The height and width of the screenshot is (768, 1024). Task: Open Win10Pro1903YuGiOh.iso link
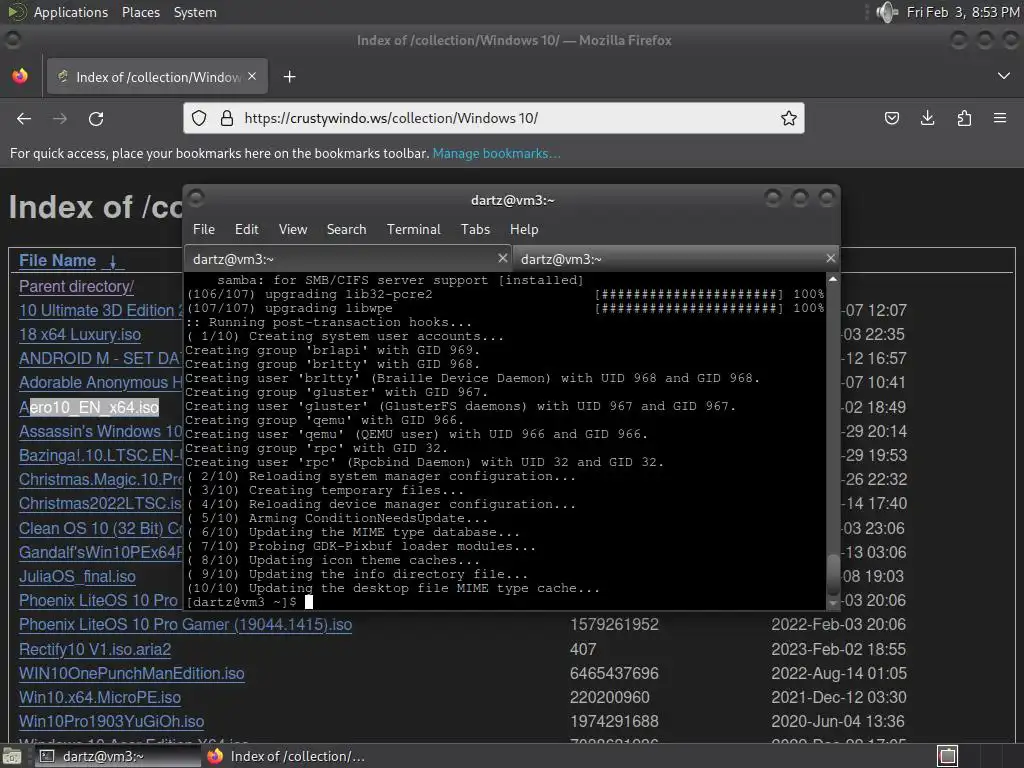[x=111, y=722]
